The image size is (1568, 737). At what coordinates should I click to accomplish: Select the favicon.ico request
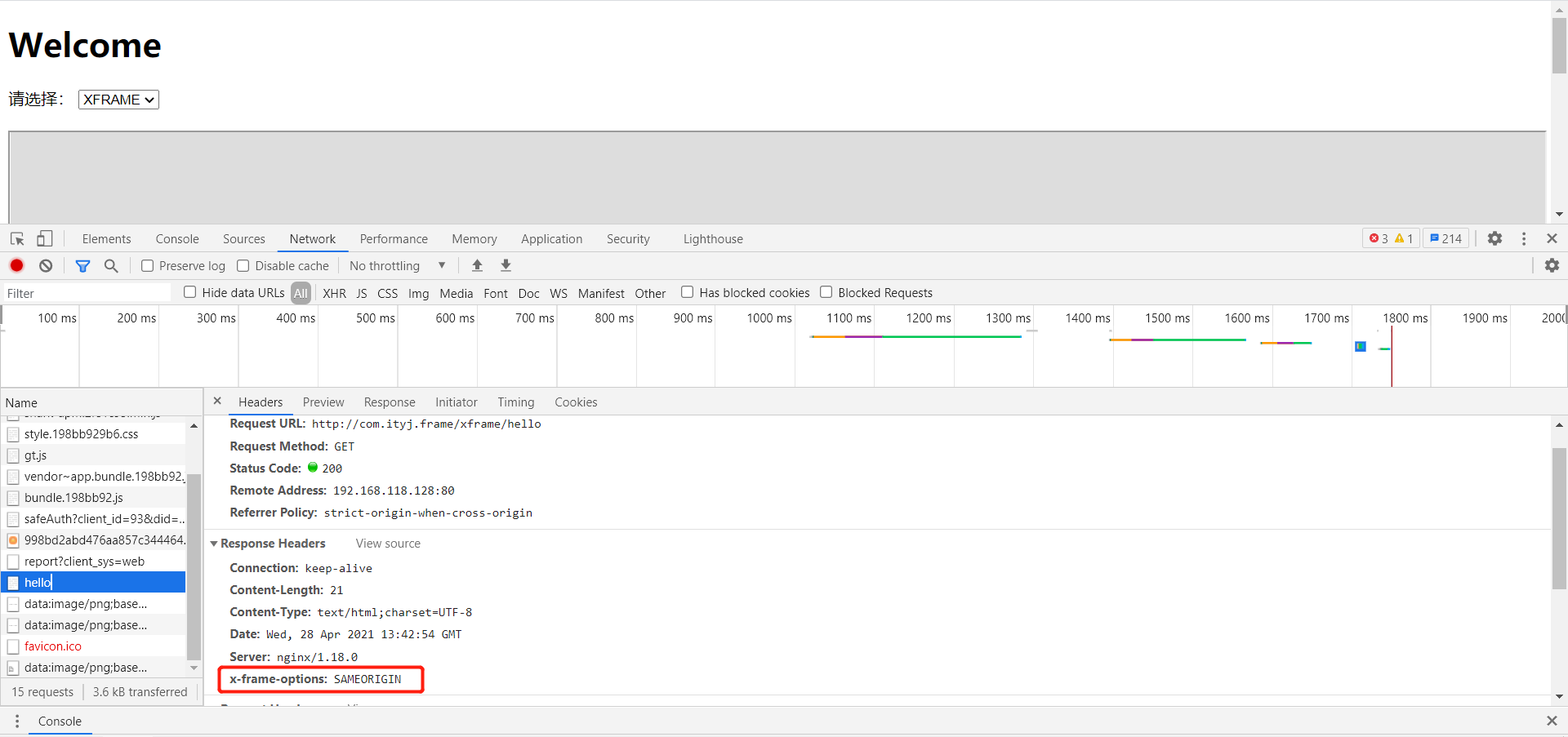pyautogui.click(x=52, y=646)
